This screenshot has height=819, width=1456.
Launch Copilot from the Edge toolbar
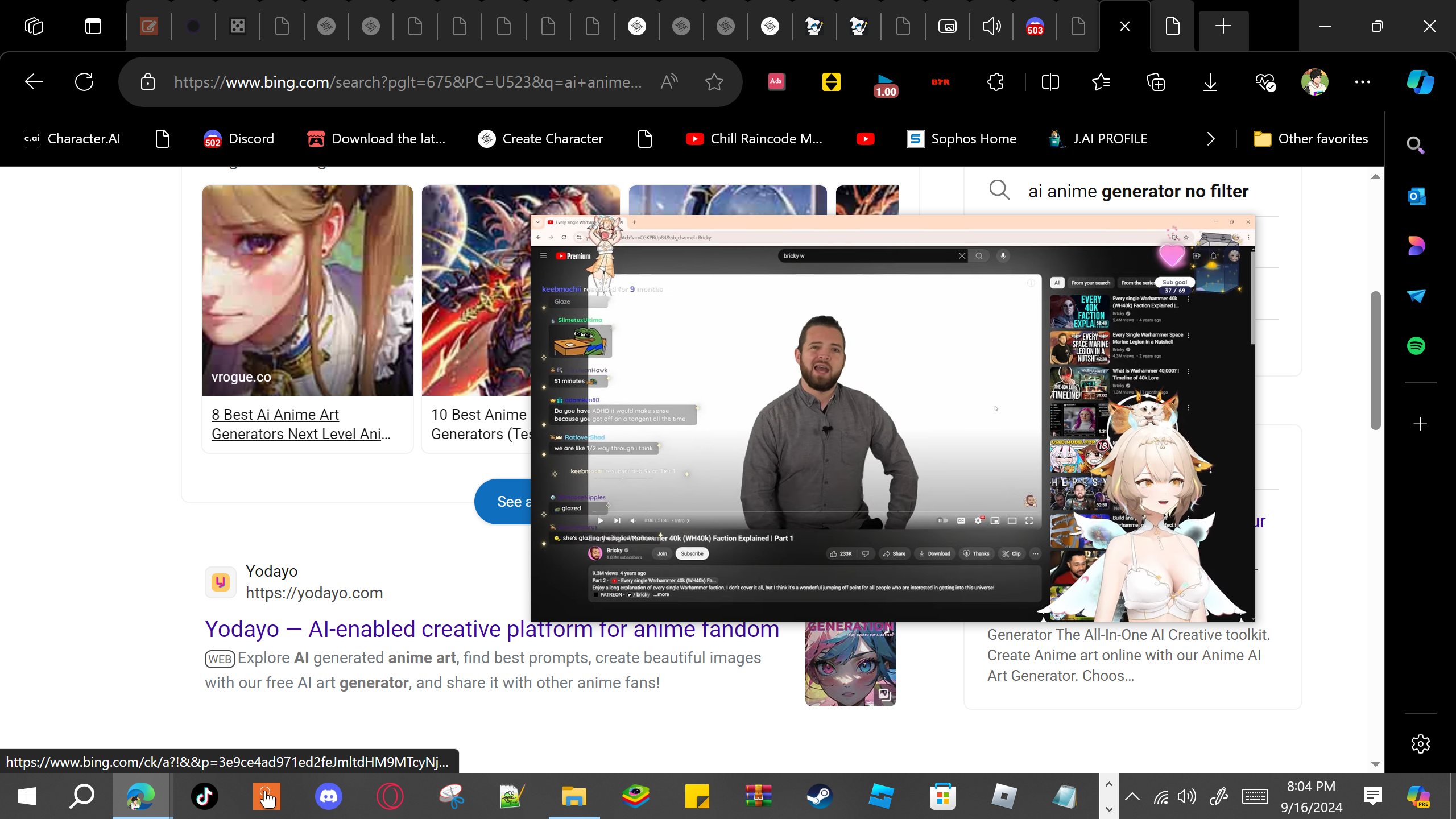point(1420,82)
